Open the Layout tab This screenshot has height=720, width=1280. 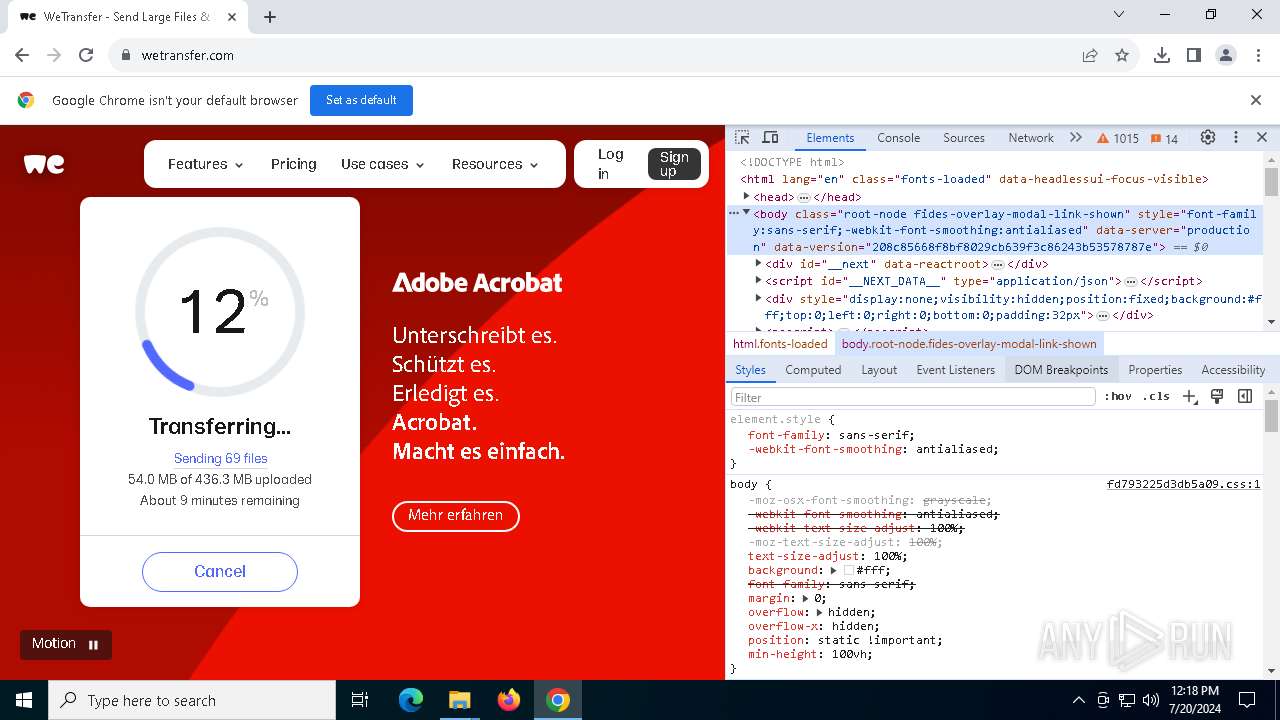(x=879, y=370)
